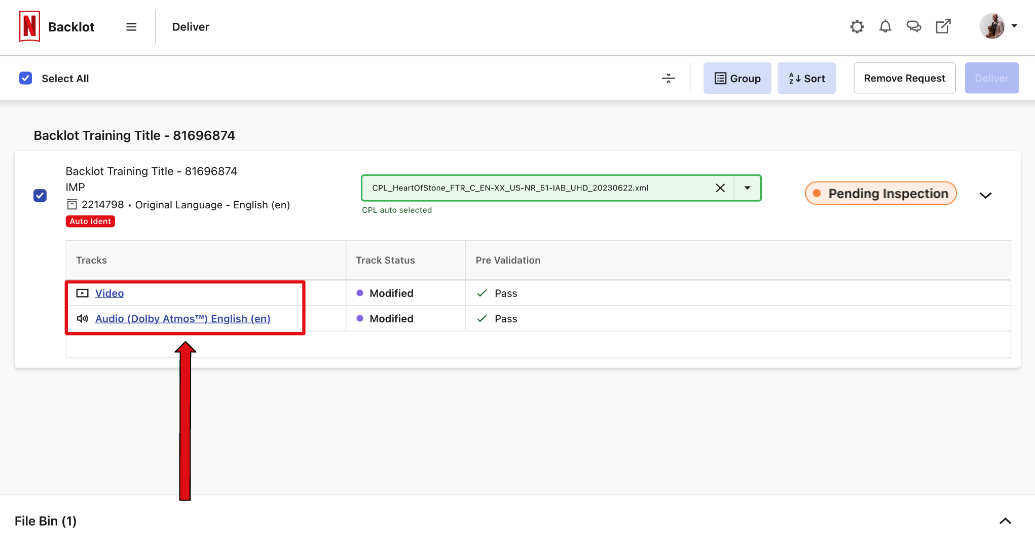
Task: Toggle the Select All checkbox
Action: coord(26,78)
